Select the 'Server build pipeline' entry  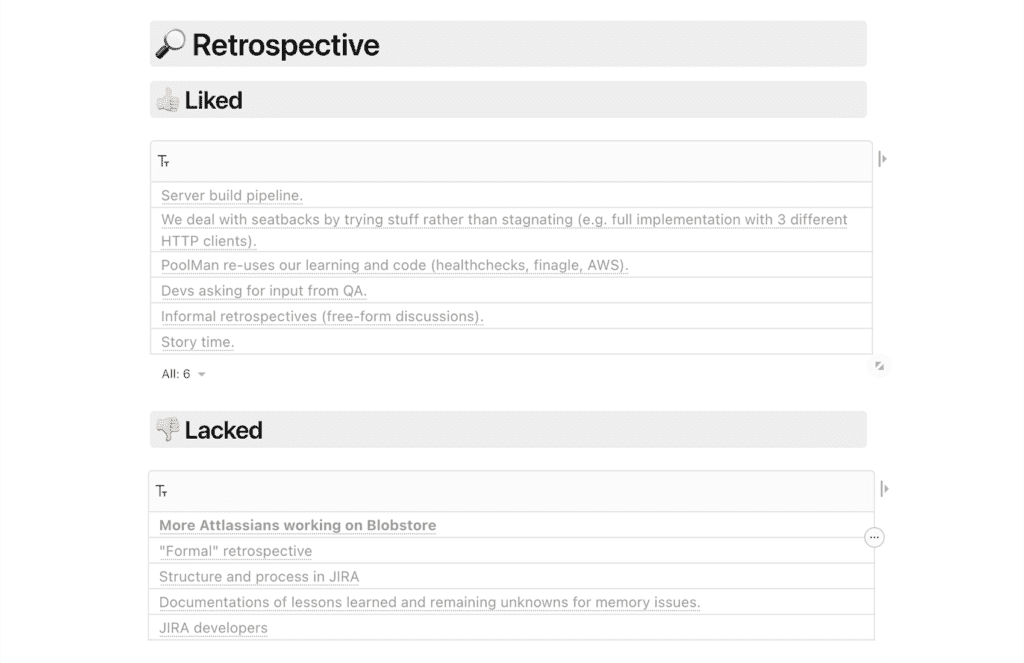pyautogui.click(x=230, y=195)
